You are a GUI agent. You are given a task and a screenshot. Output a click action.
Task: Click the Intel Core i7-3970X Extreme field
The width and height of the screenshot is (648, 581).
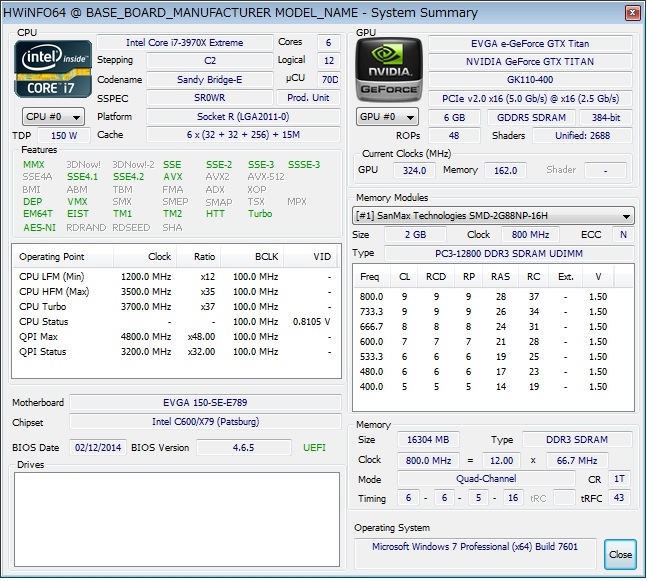185,43
